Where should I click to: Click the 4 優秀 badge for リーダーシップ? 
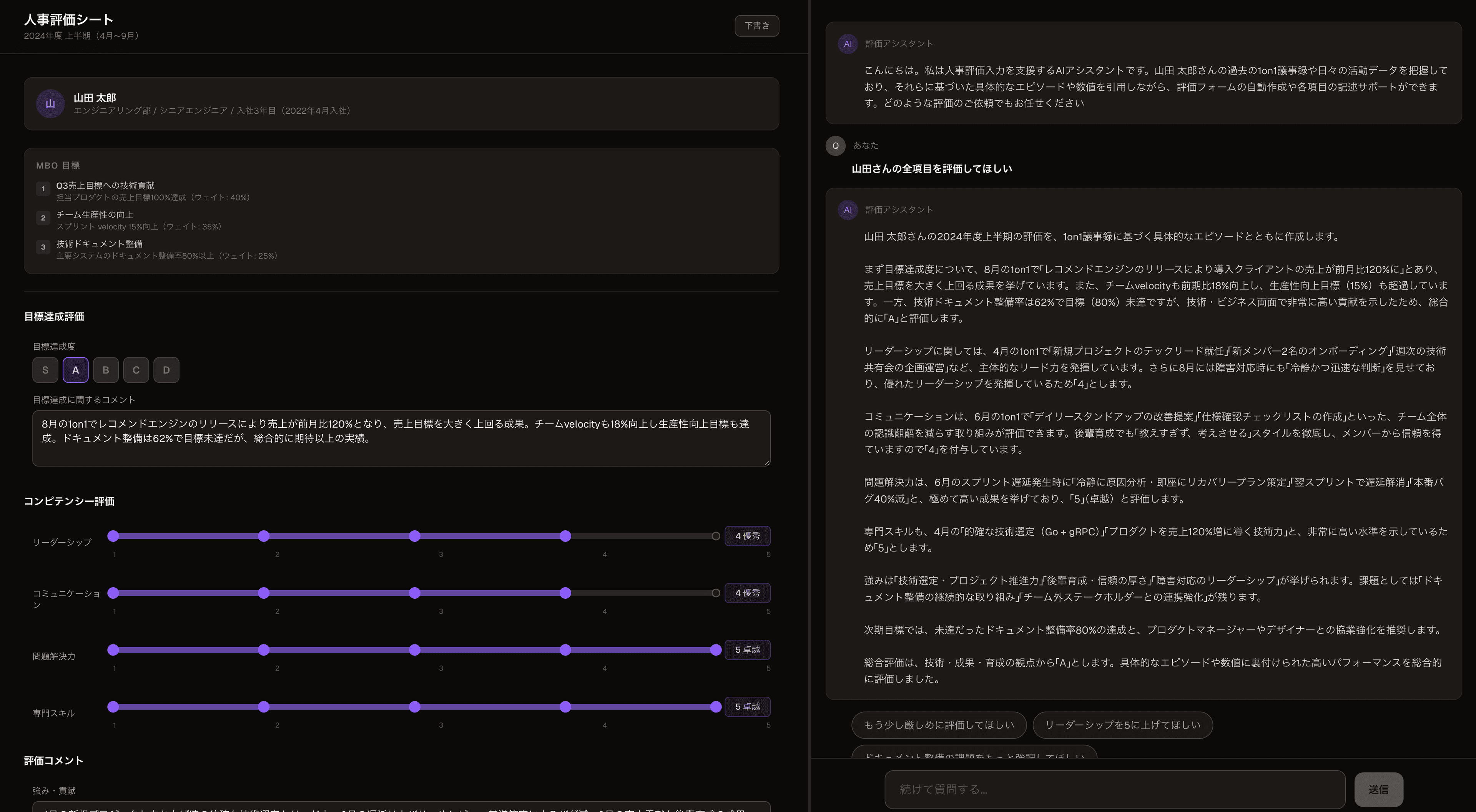[747, 536]
